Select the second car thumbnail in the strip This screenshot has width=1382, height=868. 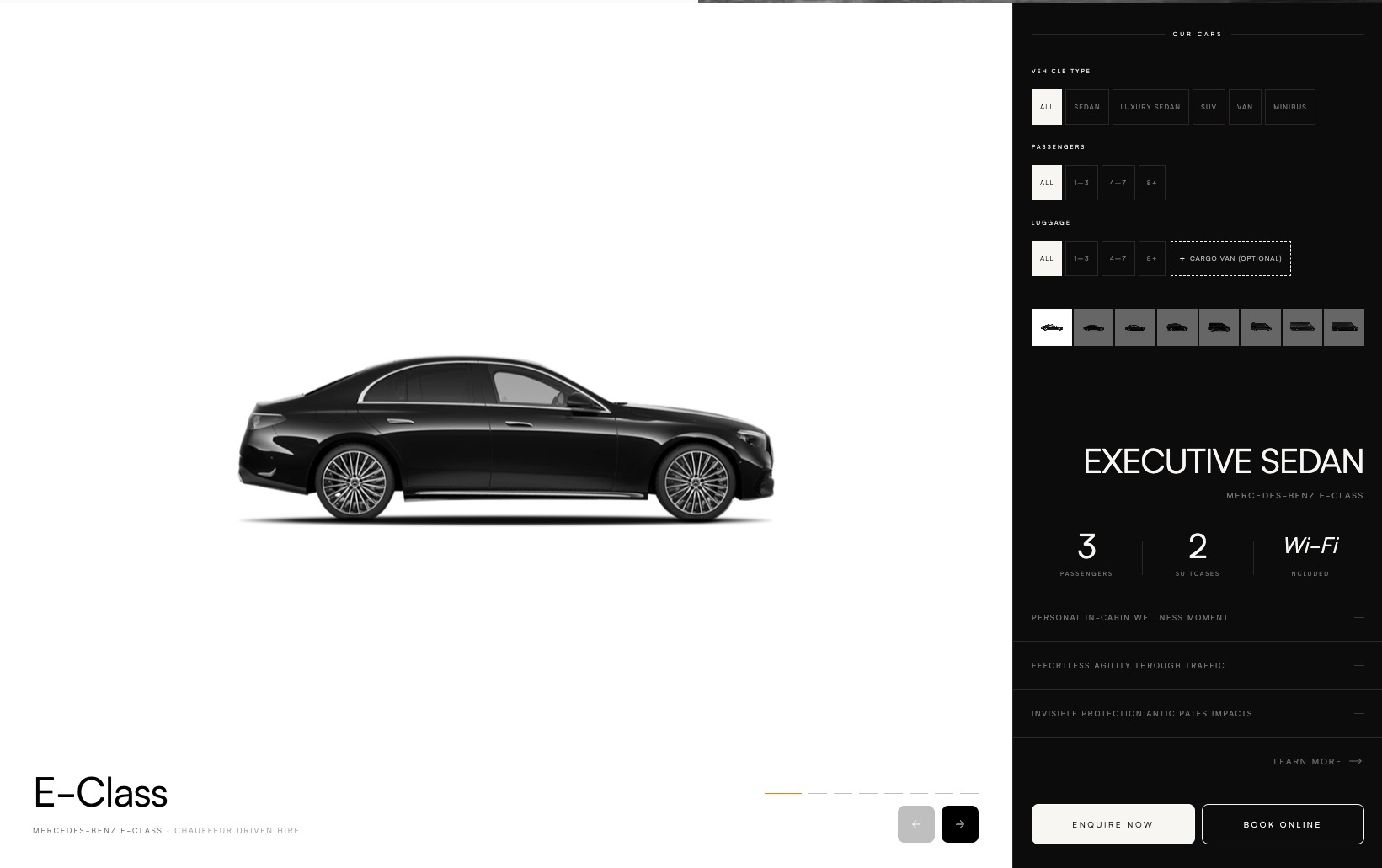(x=1093, y=327)
